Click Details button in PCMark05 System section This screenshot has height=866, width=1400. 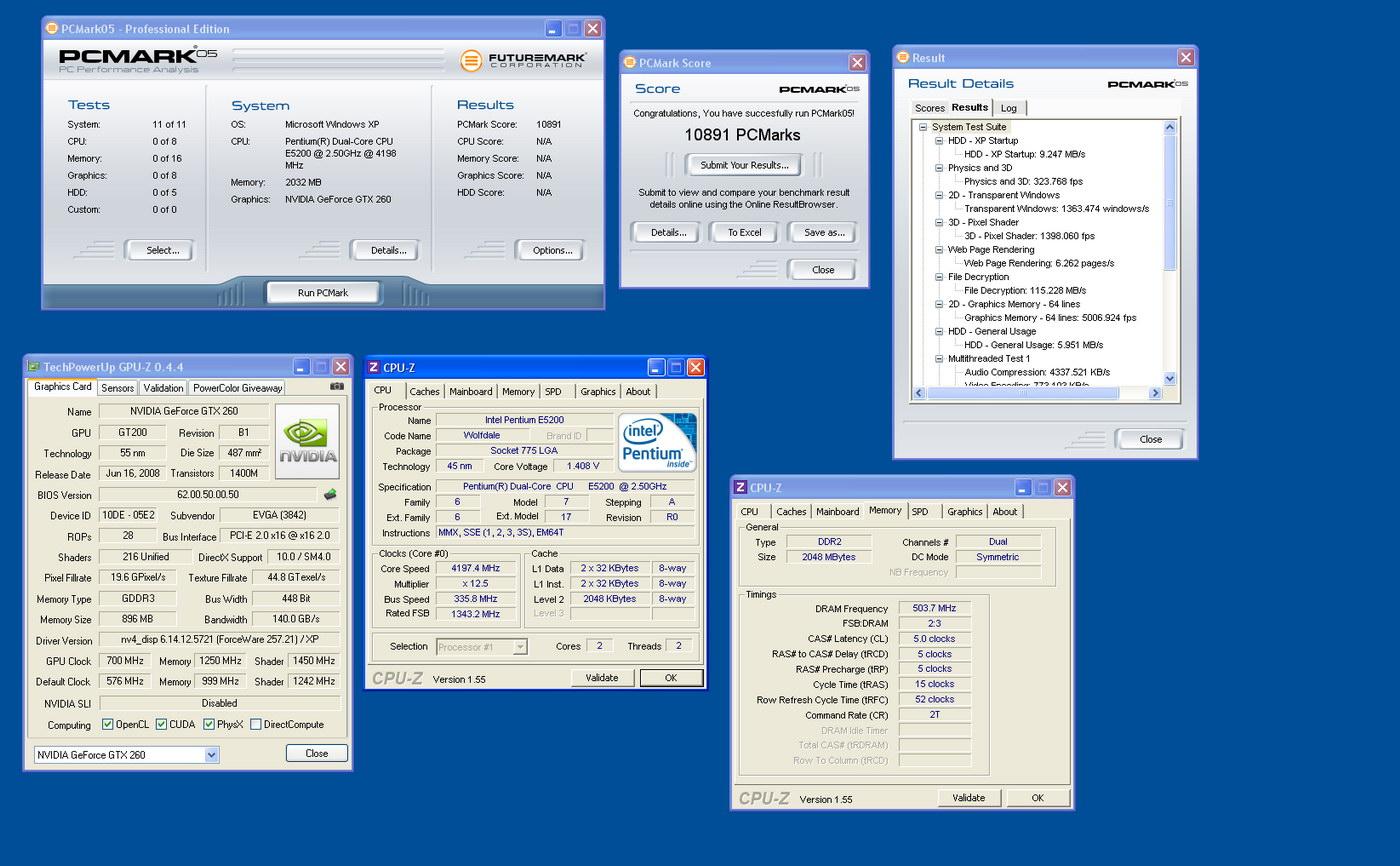coord(388,250)
